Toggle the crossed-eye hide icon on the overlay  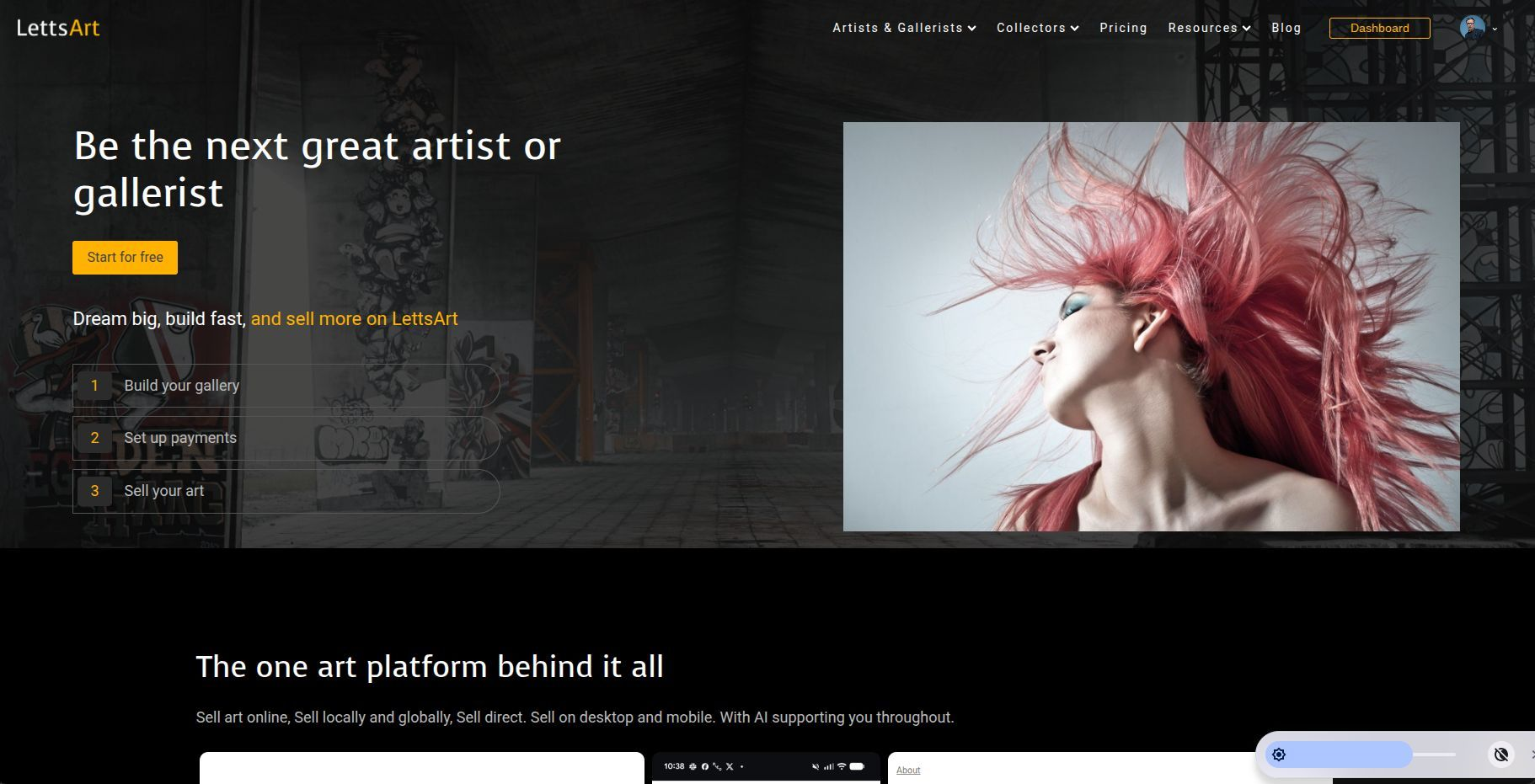[x=1500, y=755]
